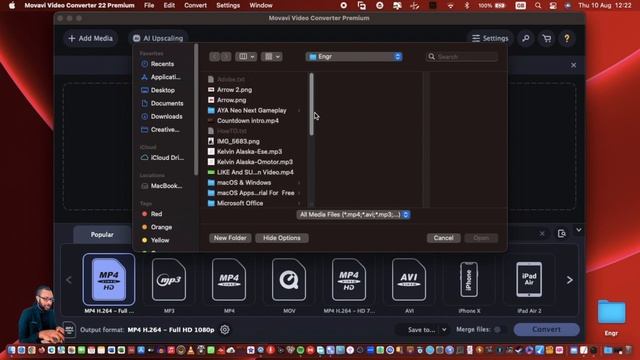Select the MOV QuickTime preset

click(x=289, y=280)
